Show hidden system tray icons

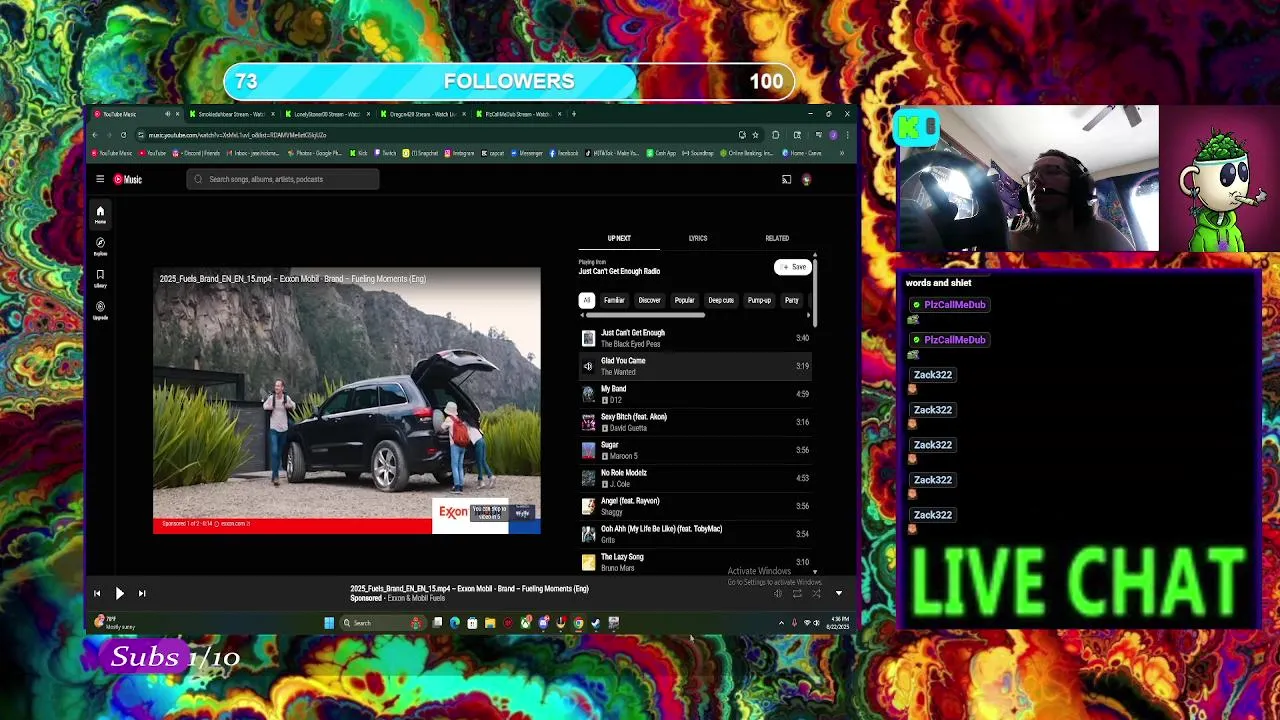click(781, 623)
